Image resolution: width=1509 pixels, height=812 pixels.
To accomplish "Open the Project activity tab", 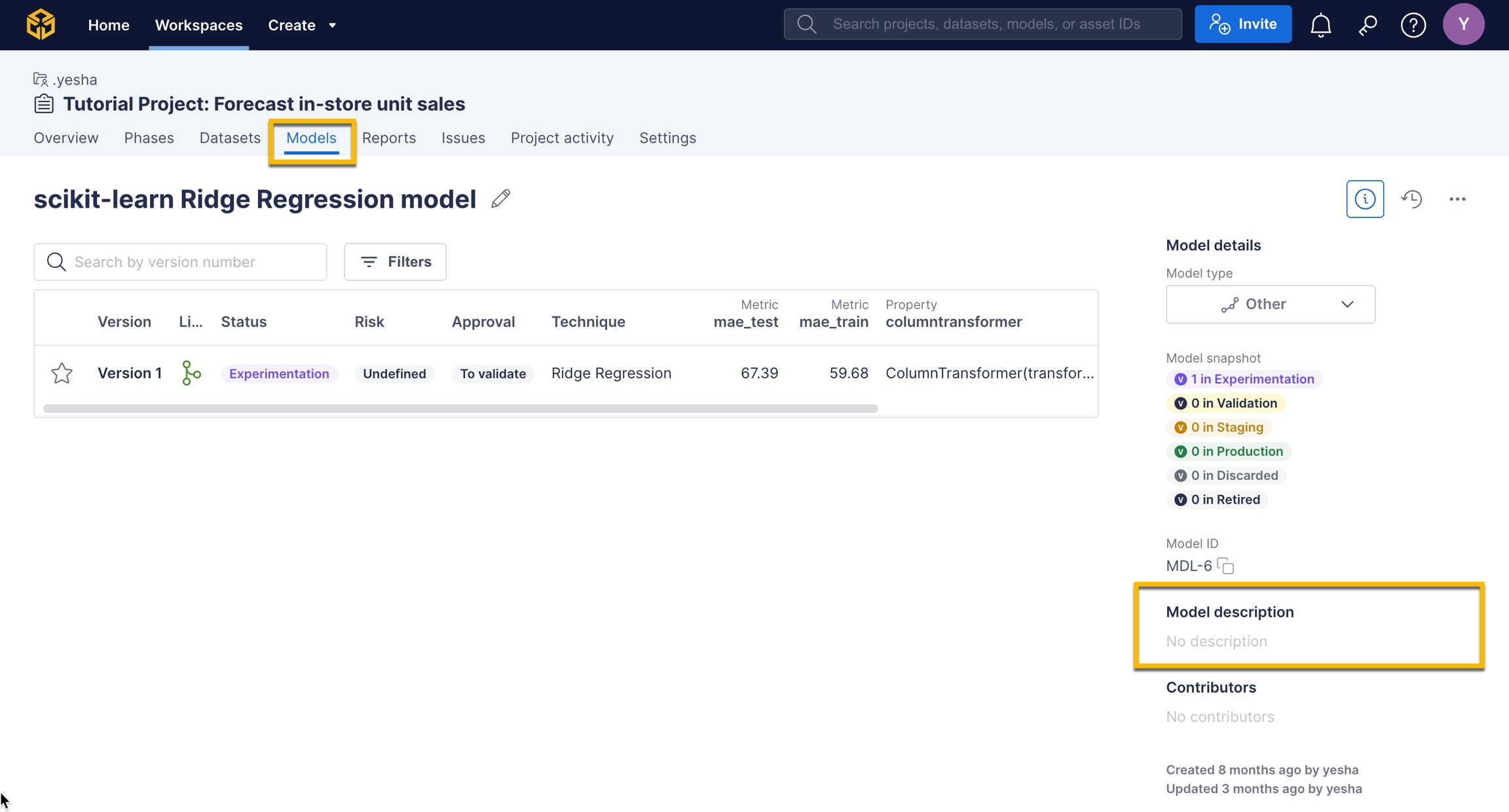I will 562,138.
